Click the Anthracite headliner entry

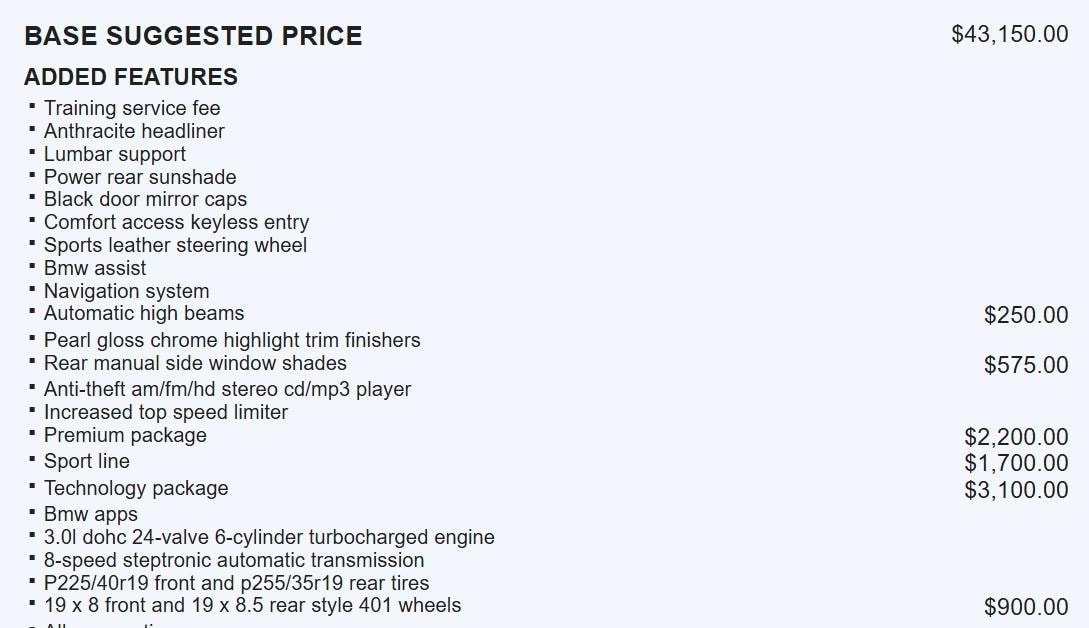click(x=134, y=131)
